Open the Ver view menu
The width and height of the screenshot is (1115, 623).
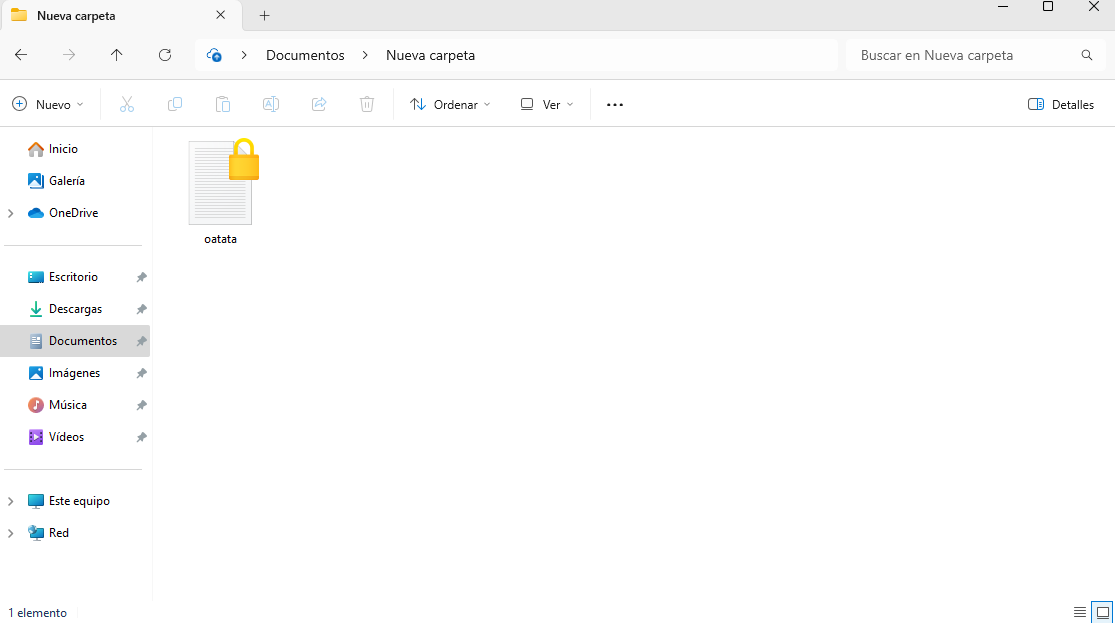point(547,104)
